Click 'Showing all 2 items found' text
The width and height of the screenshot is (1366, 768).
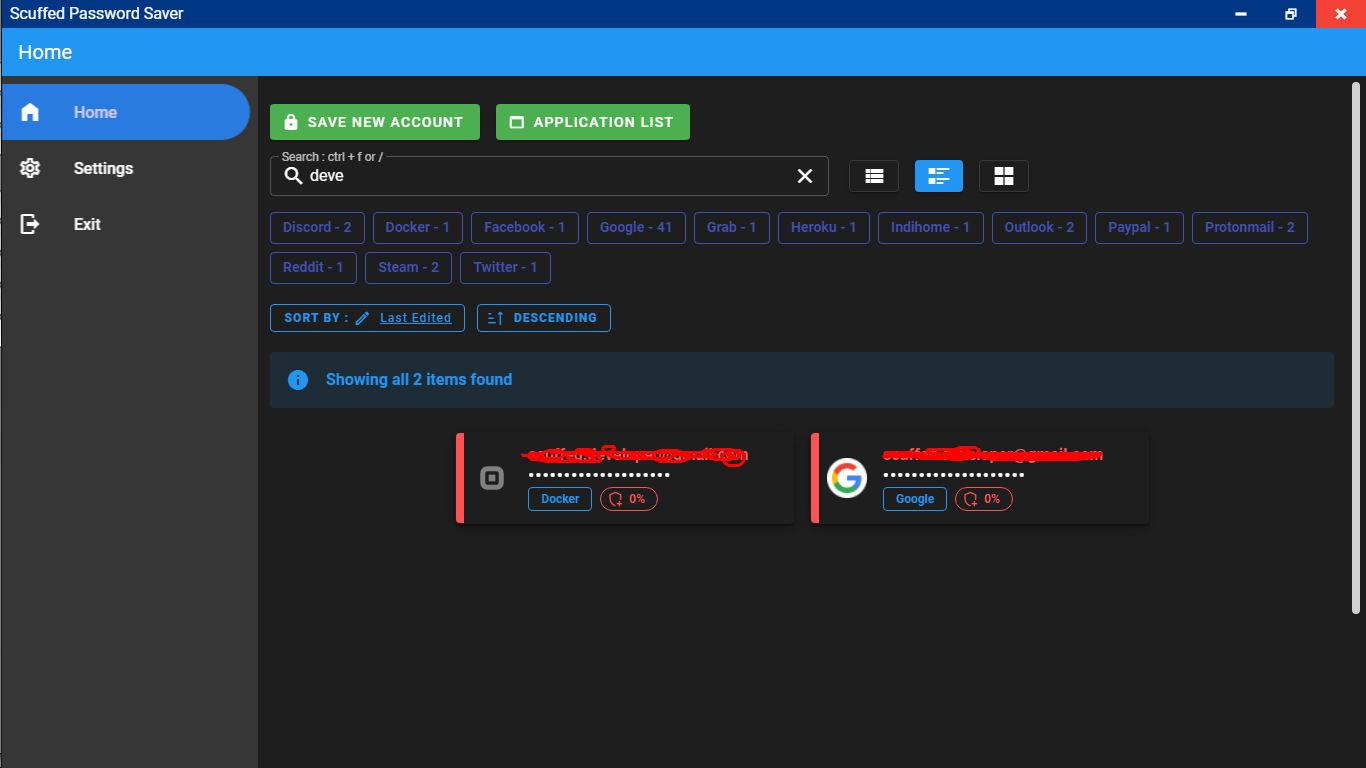[419, 380]
